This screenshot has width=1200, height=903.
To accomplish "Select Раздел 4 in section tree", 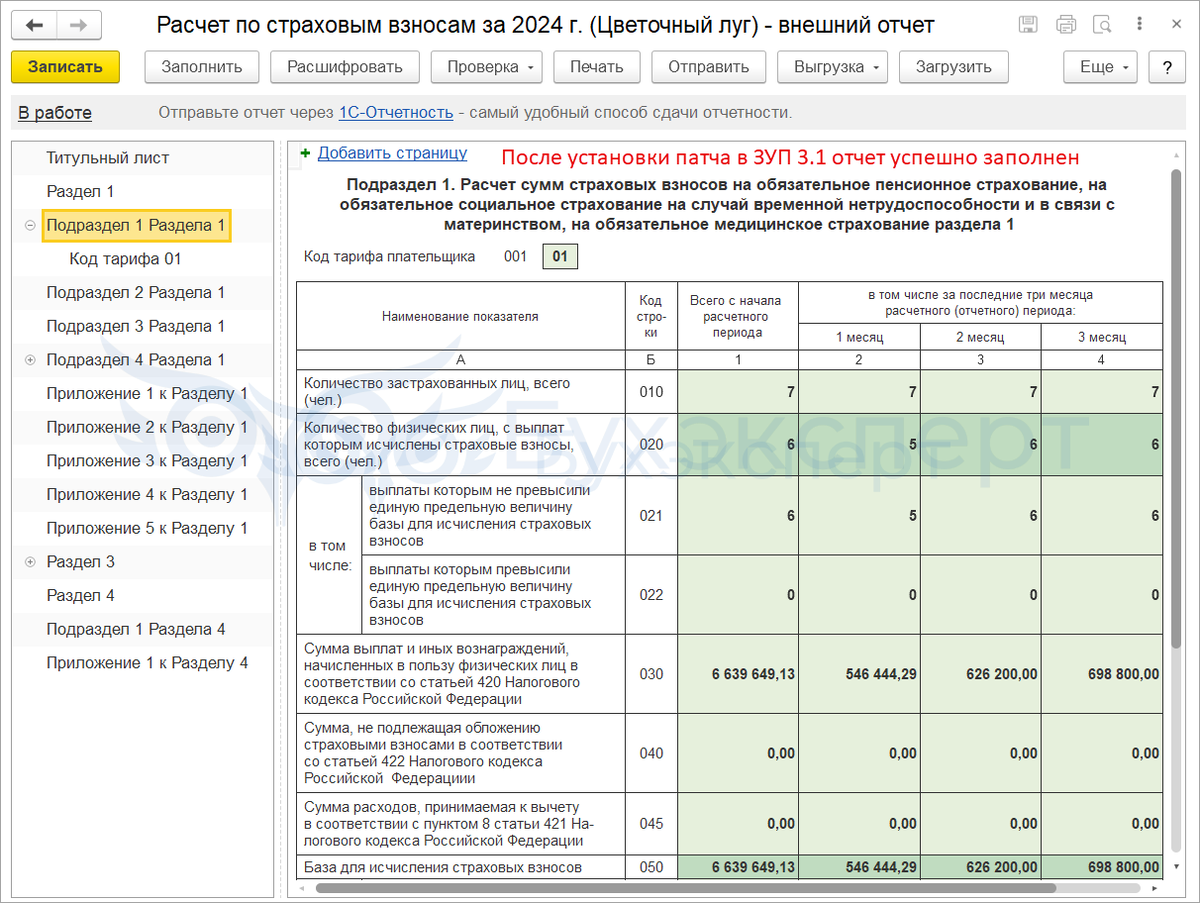I will [81, 595].
